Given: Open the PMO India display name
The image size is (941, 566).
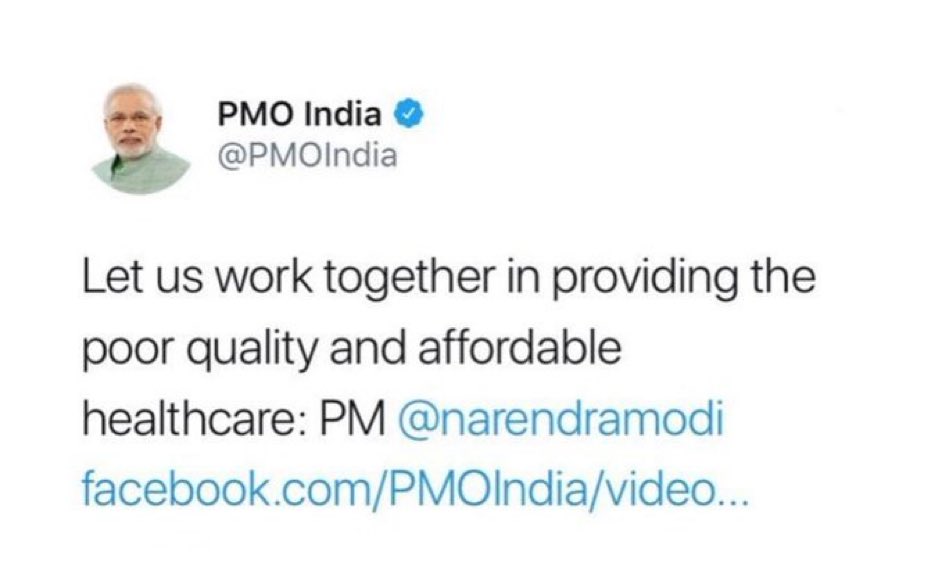Looking at the screenshot, I should click(x=299, y=114).
